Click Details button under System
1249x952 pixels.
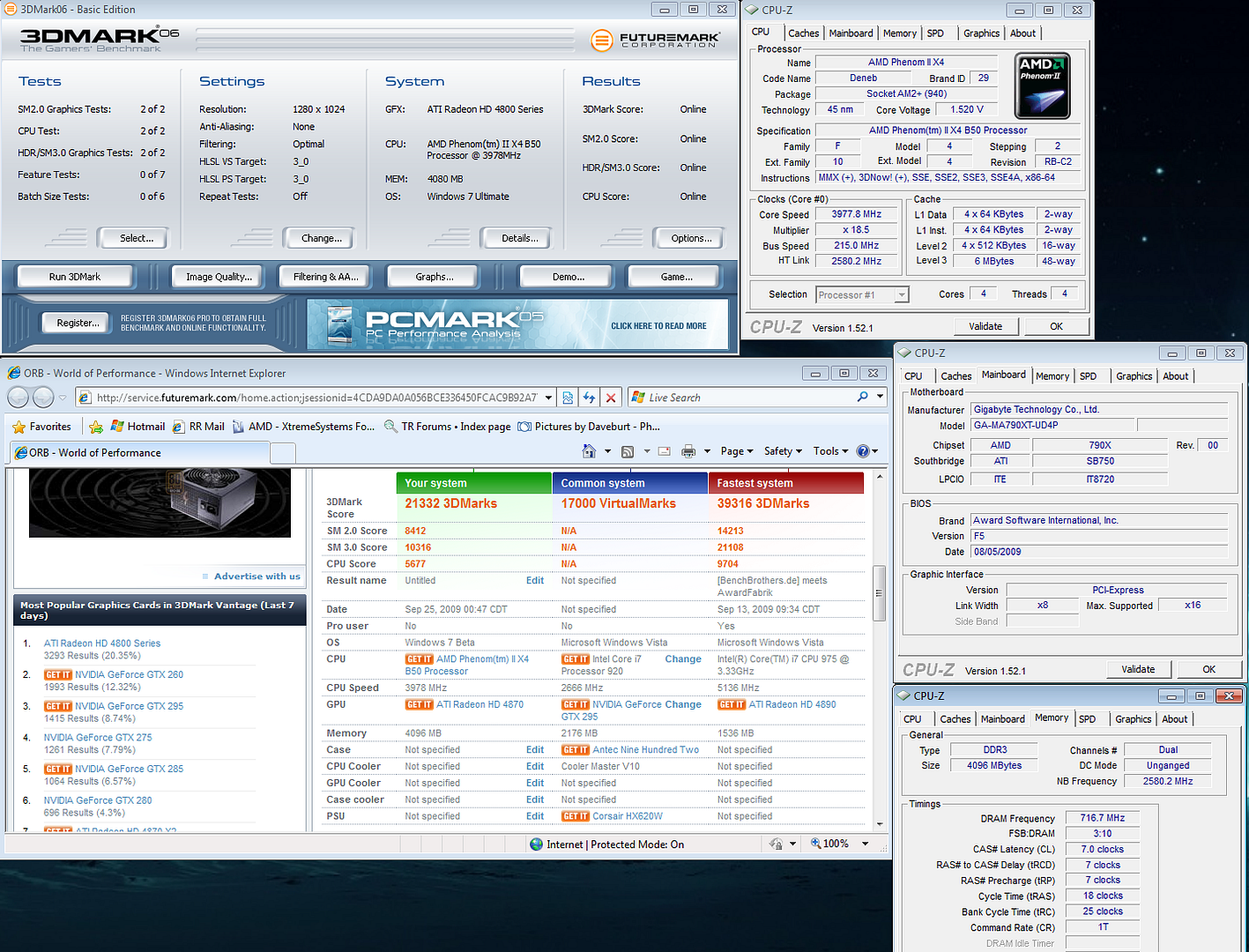point(519,238)
